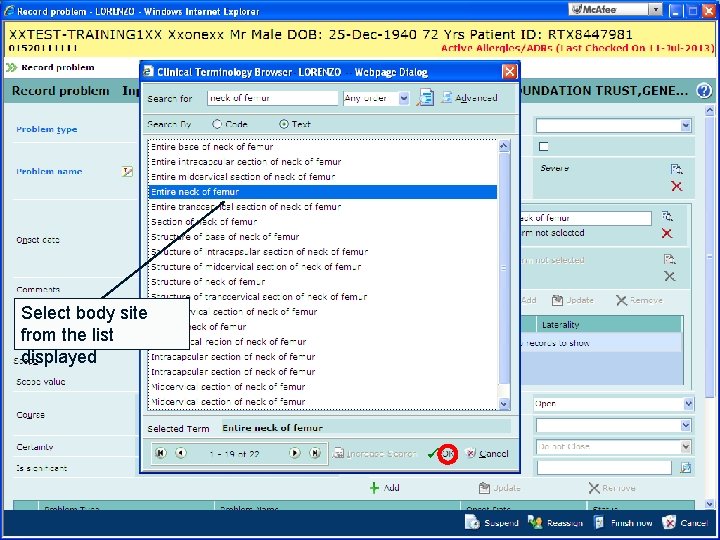Click the Record problem breadcrumb arrows icon
The height and width of the screenshot is (540, 720).
coord(11,68)
